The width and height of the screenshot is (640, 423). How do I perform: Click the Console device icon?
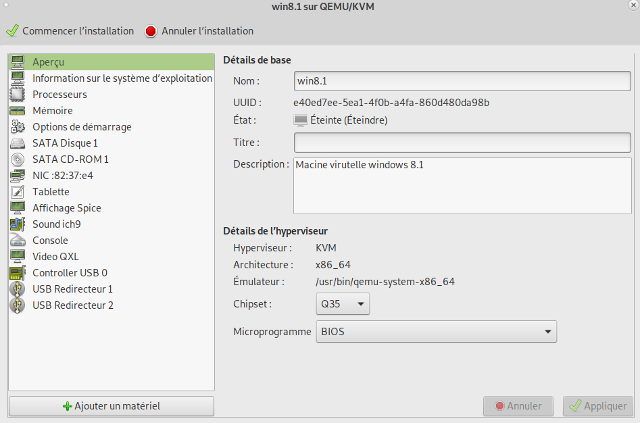coord(18,240)
